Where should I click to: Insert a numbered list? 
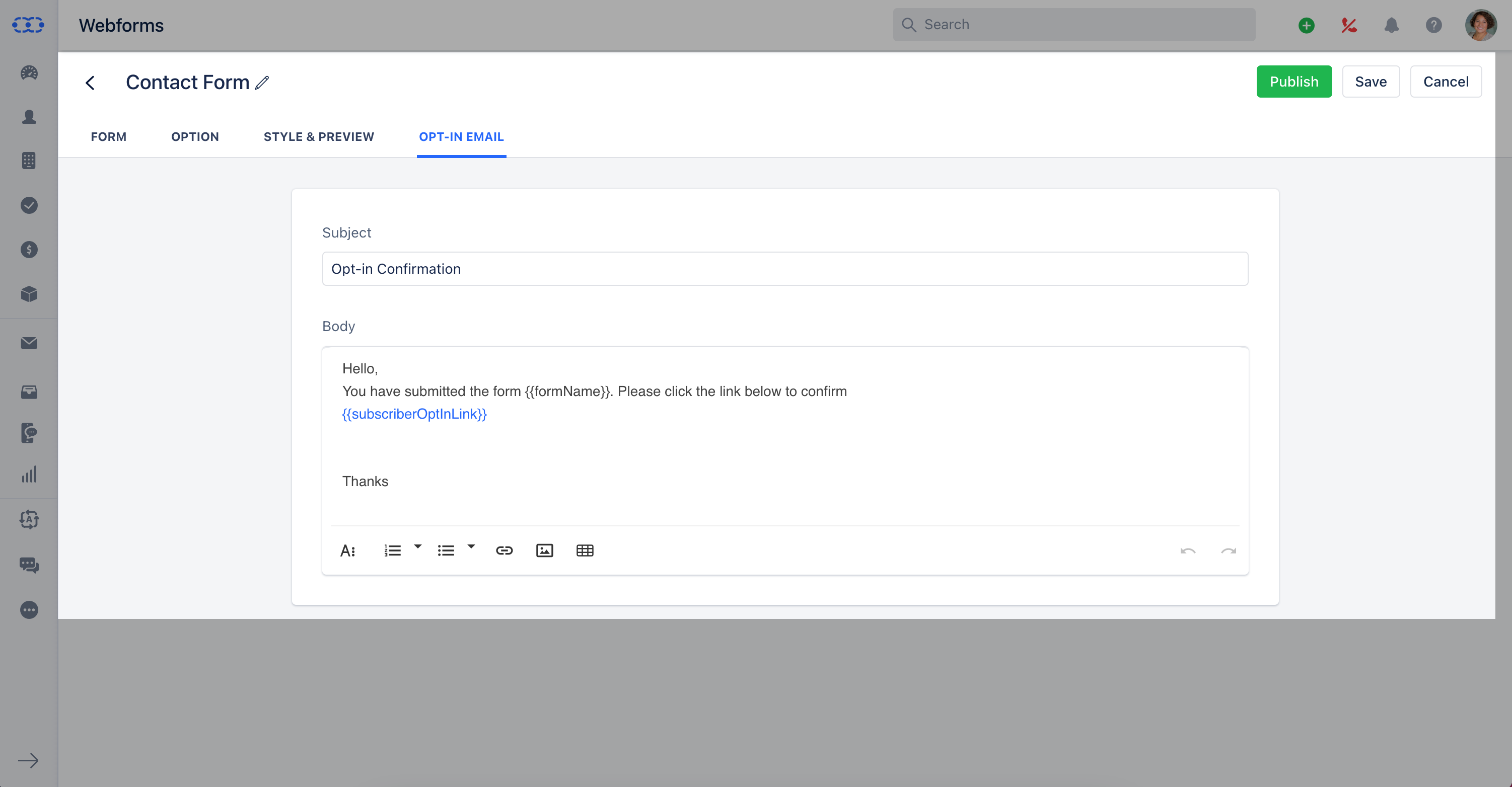pos(392,550)
